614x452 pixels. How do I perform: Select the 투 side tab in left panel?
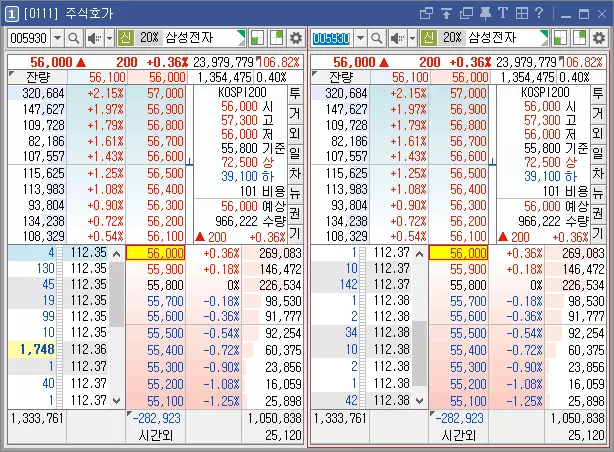coord(295,94)
